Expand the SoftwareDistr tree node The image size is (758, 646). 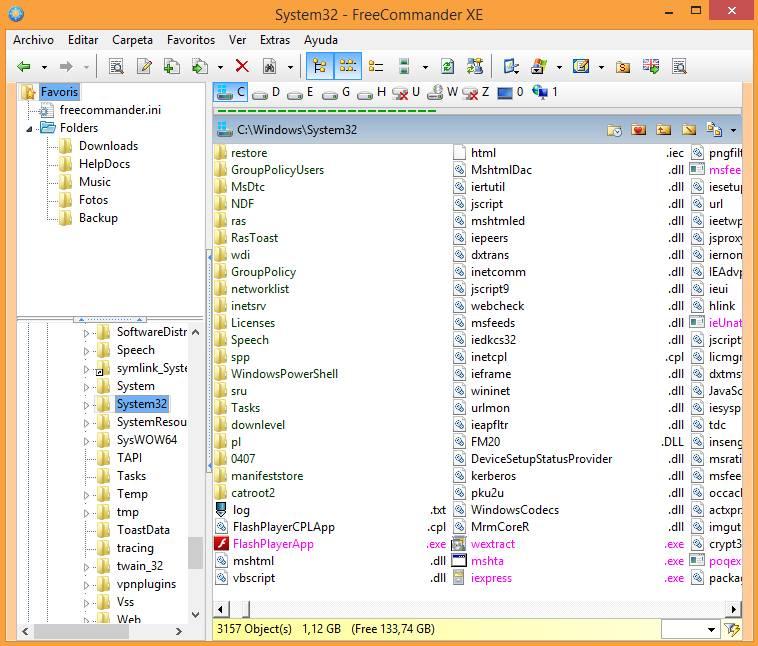point(87,333)
